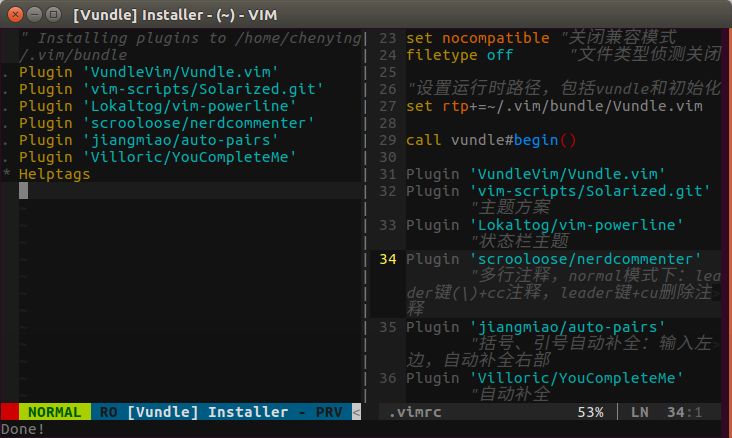Click the NORMAL mode indicator in statusline
732x438 pixels.
[54, 412]
